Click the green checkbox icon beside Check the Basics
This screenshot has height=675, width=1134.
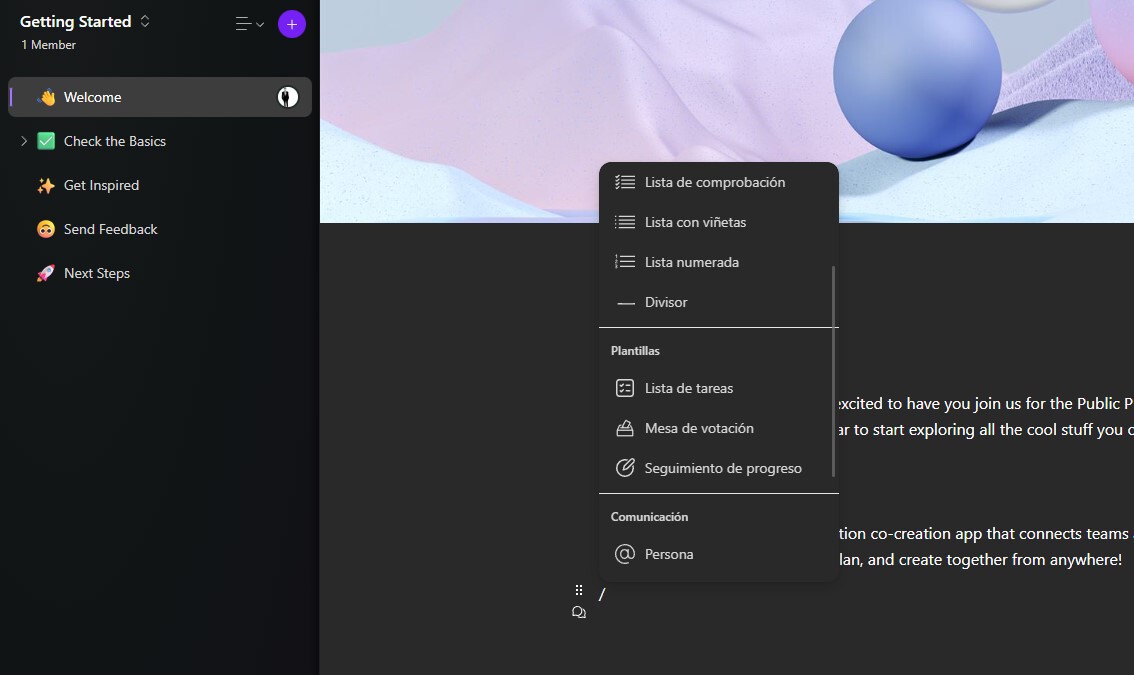click(46, 140)
